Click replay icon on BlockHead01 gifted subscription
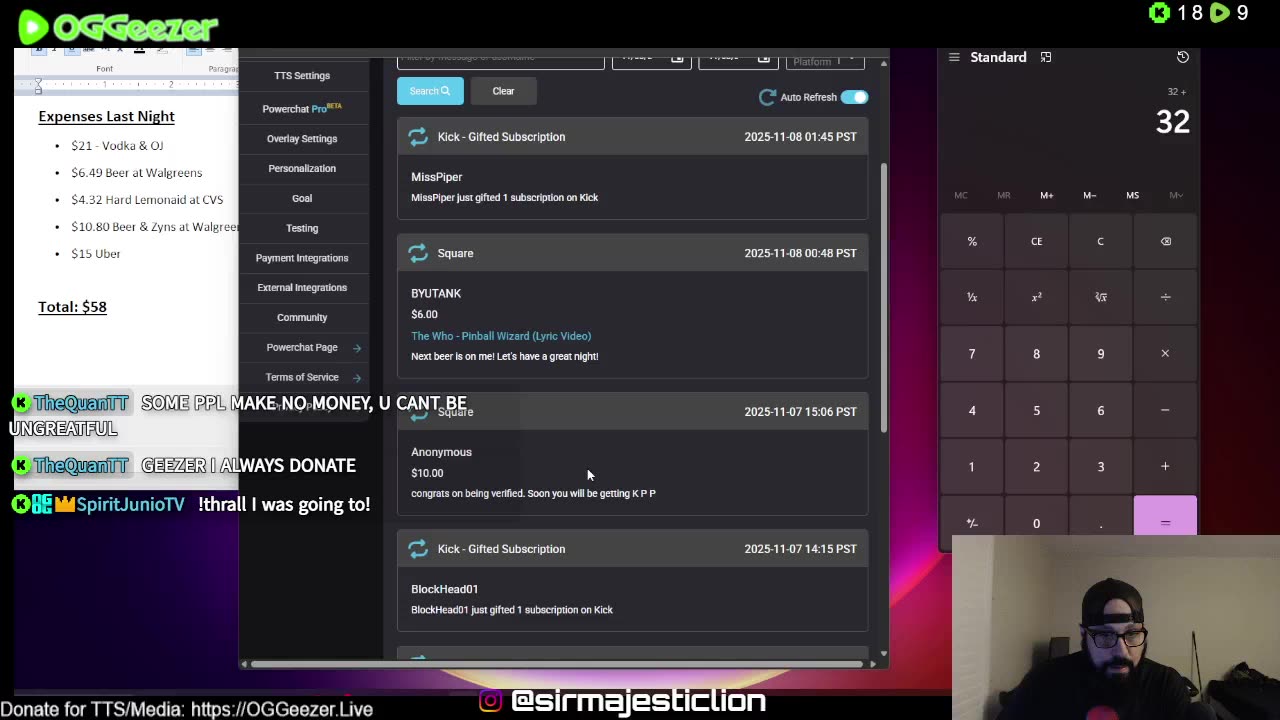The image size is (1280, 720). 418,549
